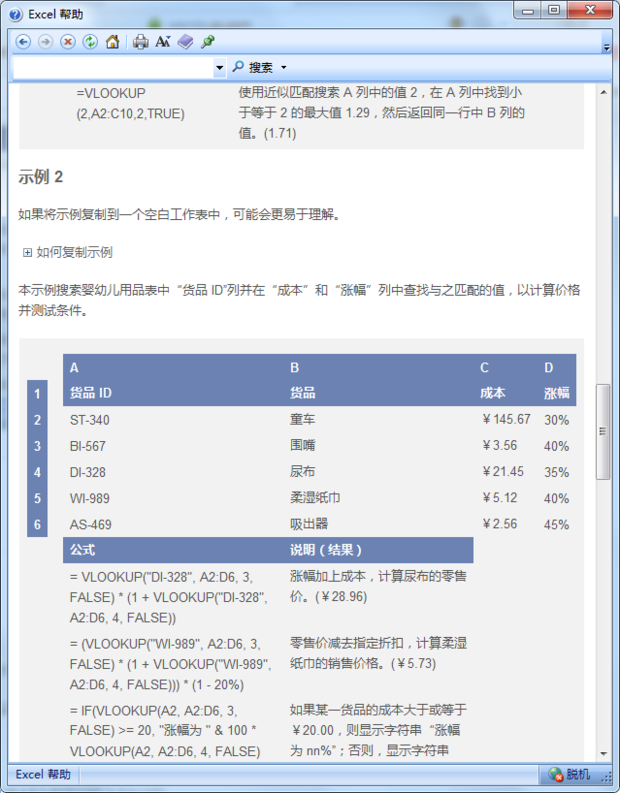Click scrollbar up arrow
Viewport: 620px width, 793px height.
pyautogui.click(x=603, y=93)
